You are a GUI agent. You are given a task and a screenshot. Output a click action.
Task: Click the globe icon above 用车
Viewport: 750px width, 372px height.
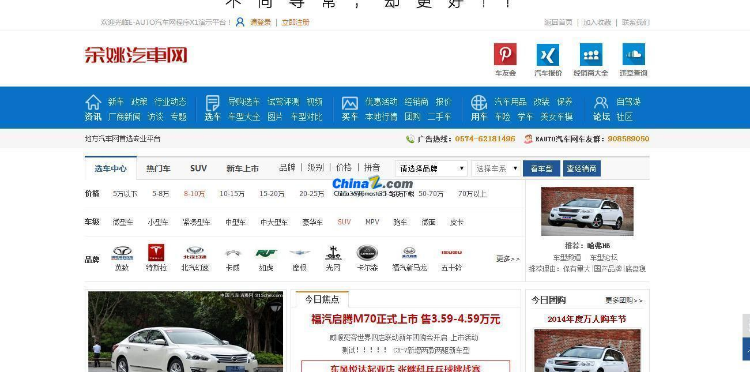pos(479,102)
